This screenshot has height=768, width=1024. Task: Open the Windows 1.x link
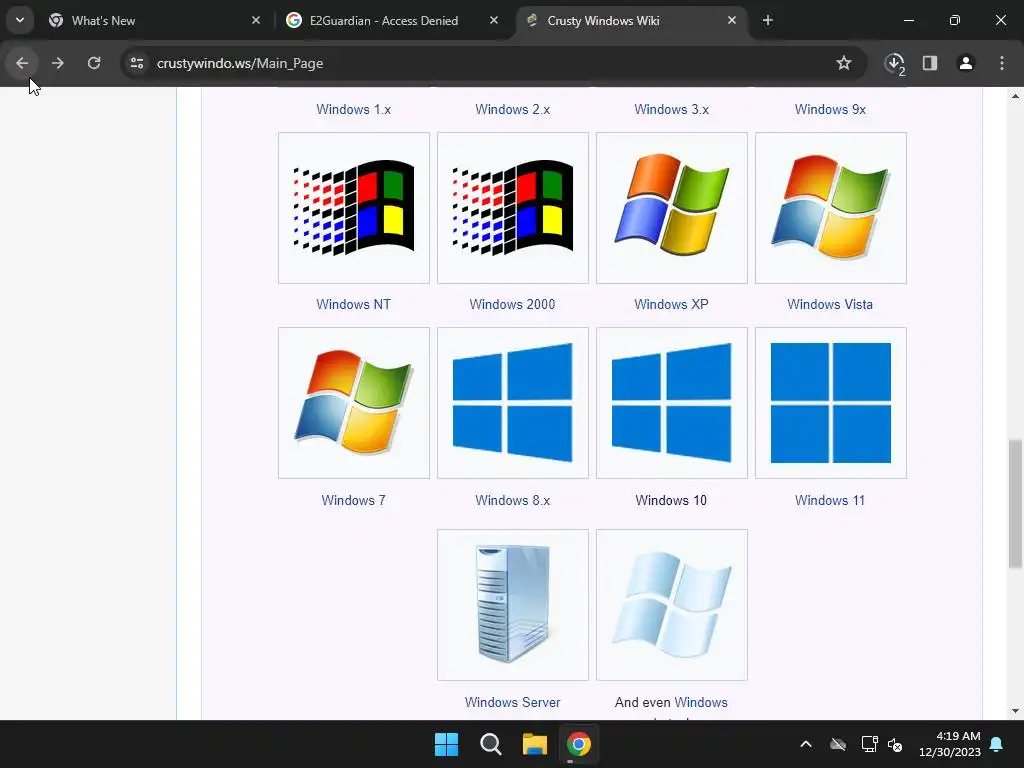[353, 109]
